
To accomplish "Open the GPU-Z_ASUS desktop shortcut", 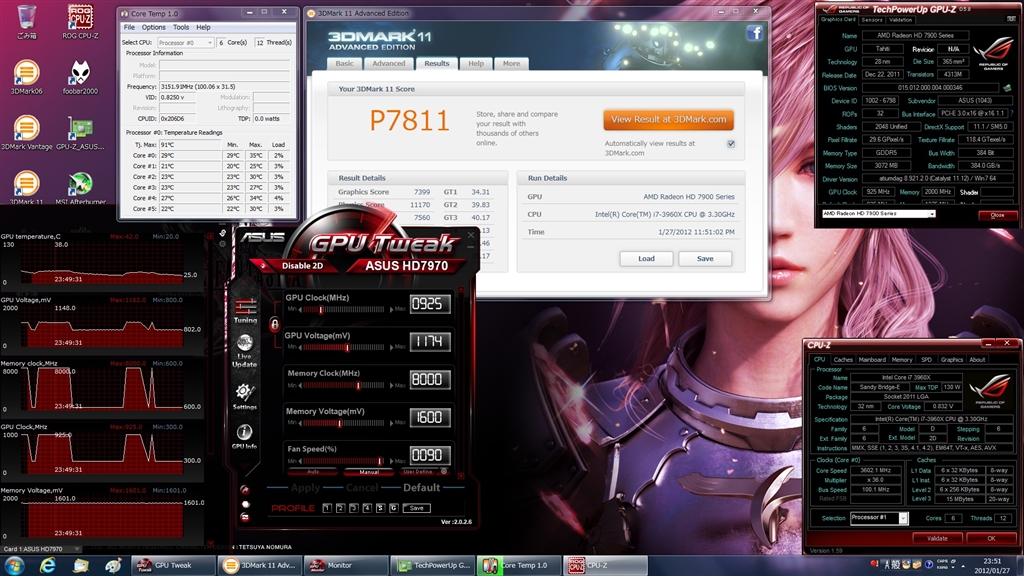I will pyautogui.click(x=80, y=133).
